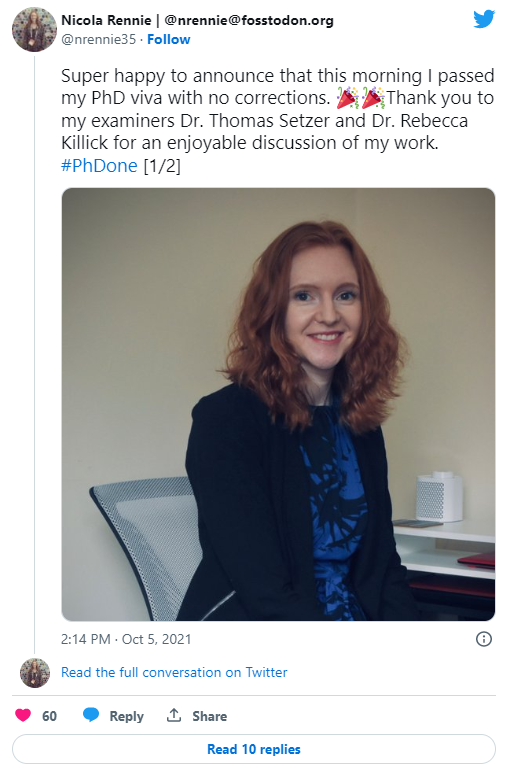
Task: Read the full conversation on Twitter
Action: (174, 672)
